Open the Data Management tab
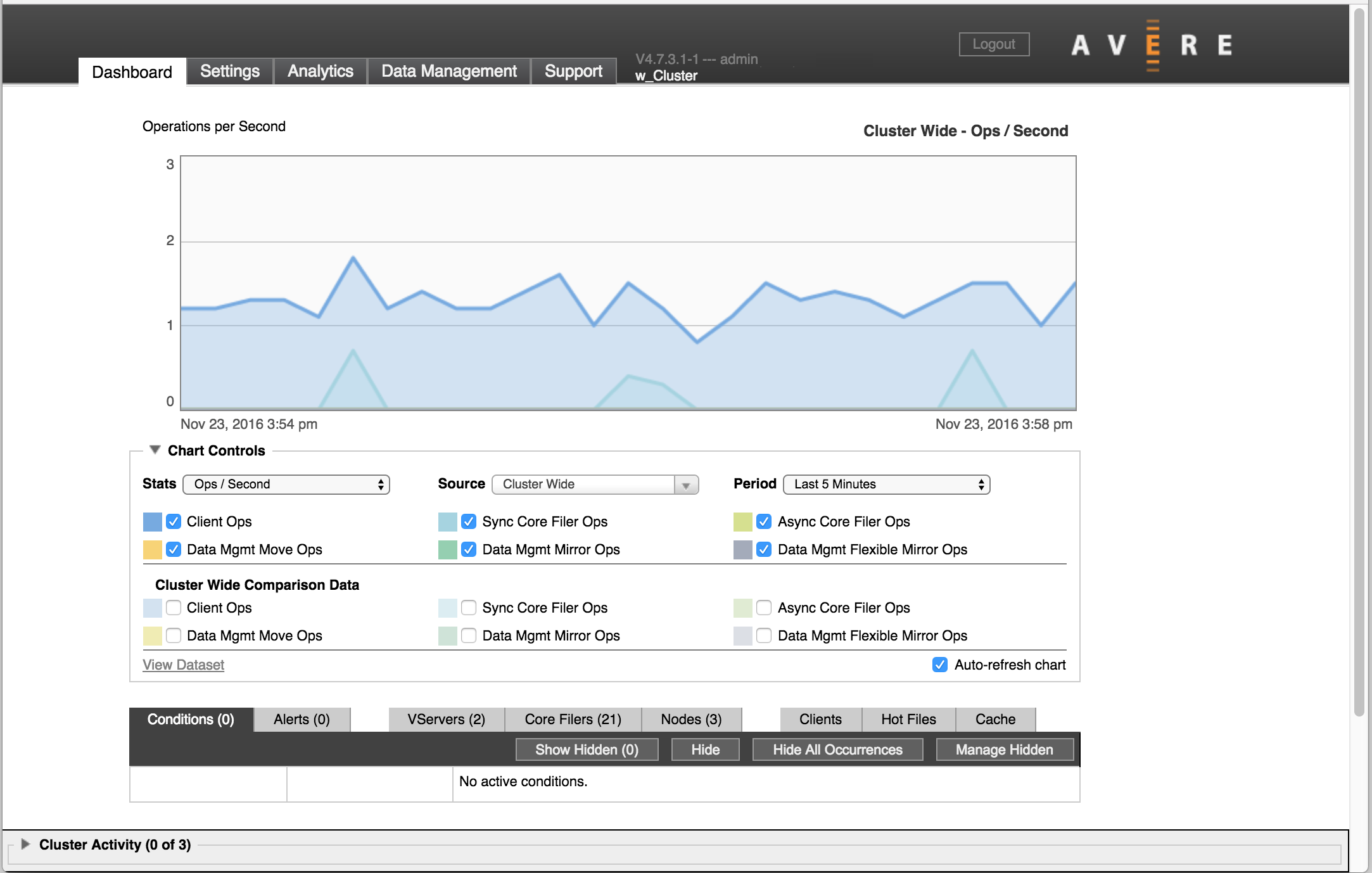1372x873 pixels. pos(449,71)
